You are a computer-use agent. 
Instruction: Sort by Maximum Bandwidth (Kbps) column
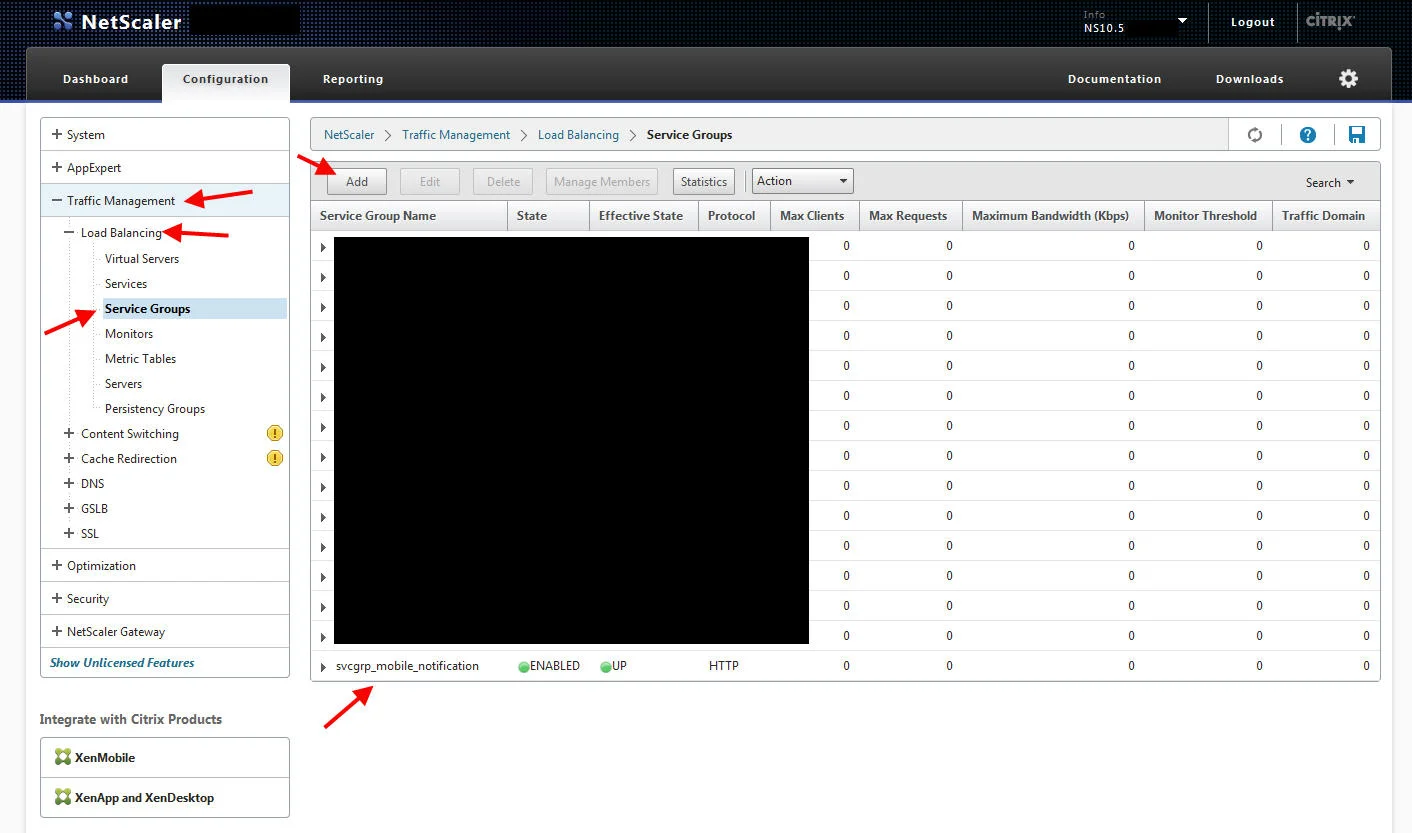(1053, 215)
